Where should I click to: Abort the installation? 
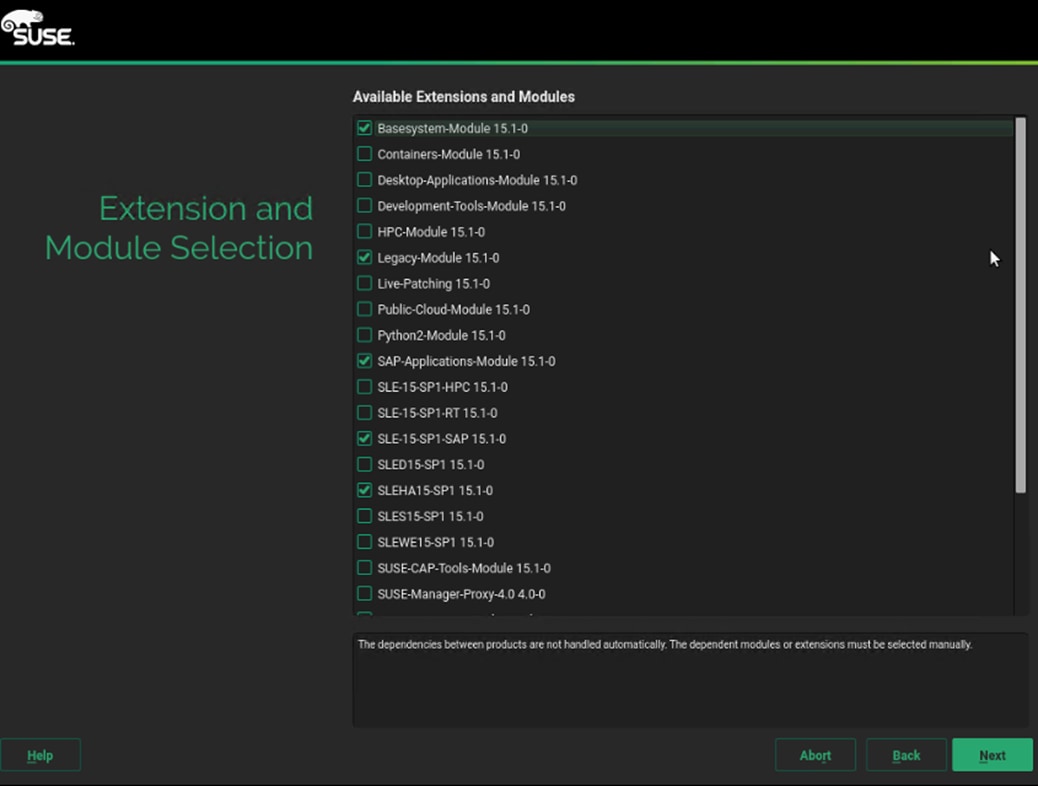coord(815,755)
